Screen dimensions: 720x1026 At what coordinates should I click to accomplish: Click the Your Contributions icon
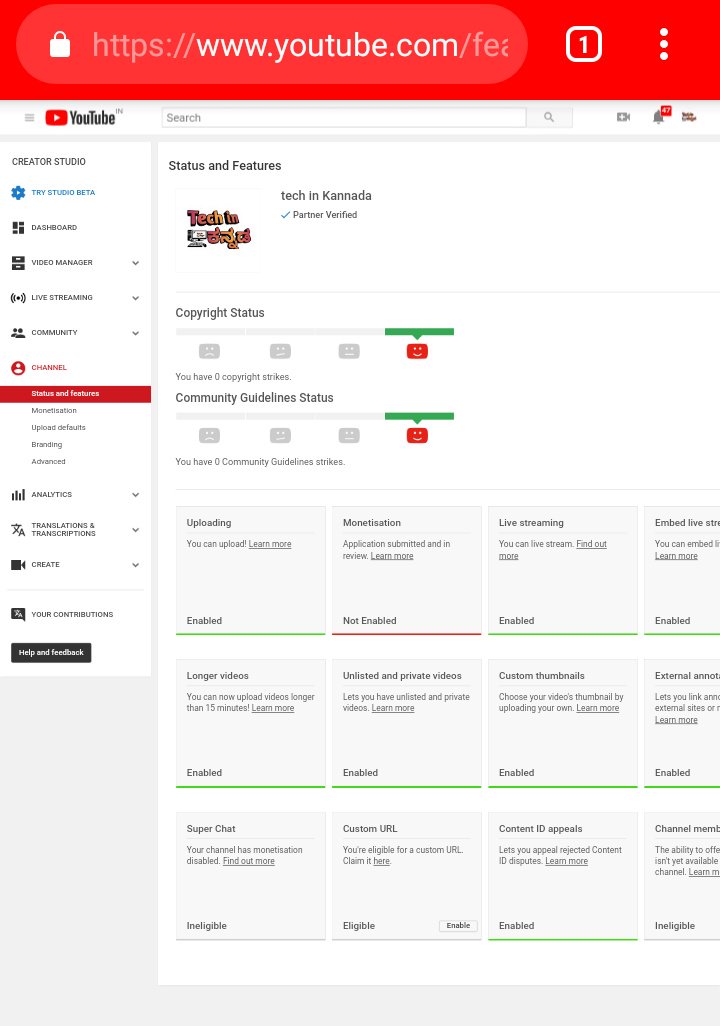[x=18, y=614]
